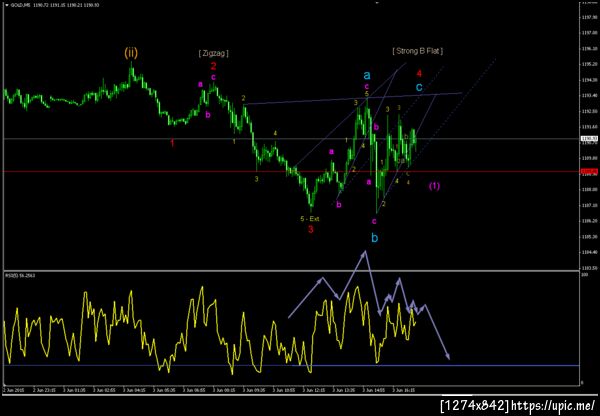
Task: Select the "[ Strong B Flat ]" chart label
Action: tap(418, 51)
